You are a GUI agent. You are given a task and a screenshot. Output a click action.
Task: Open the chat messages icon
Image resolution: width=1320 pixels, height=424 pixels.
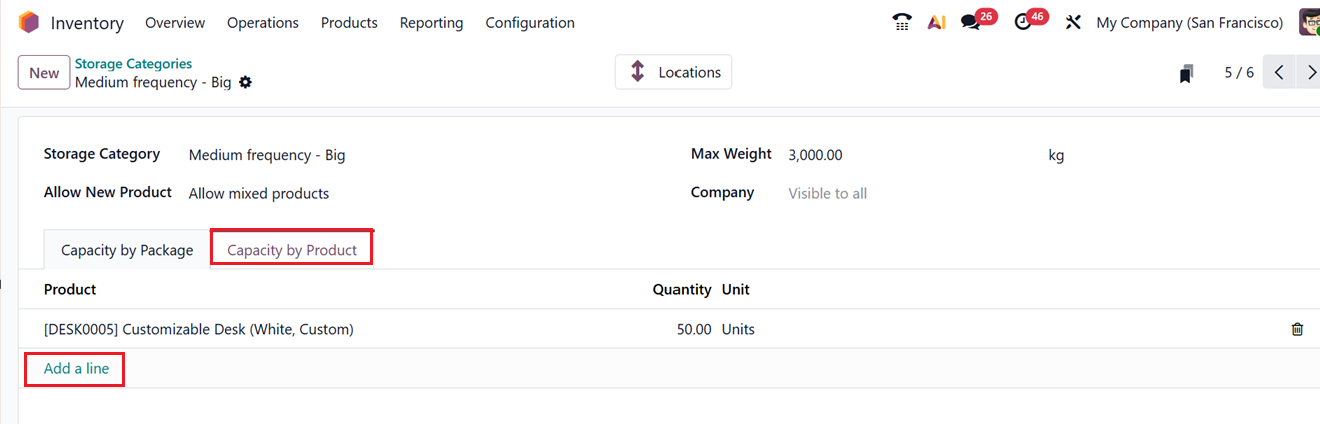click(970, 22)
